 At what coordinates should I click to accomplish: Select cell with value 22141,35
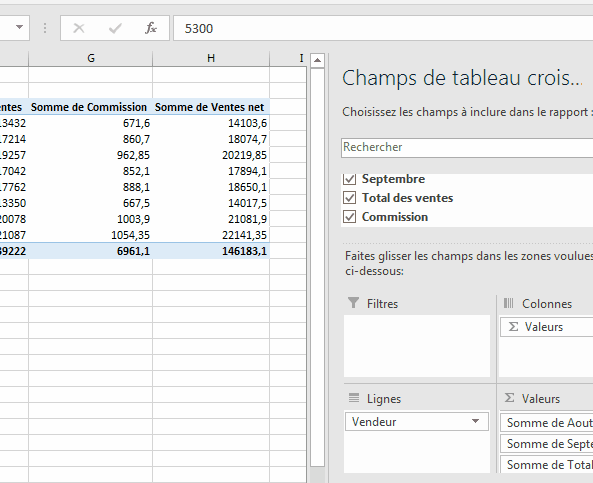tap(211, 235)
